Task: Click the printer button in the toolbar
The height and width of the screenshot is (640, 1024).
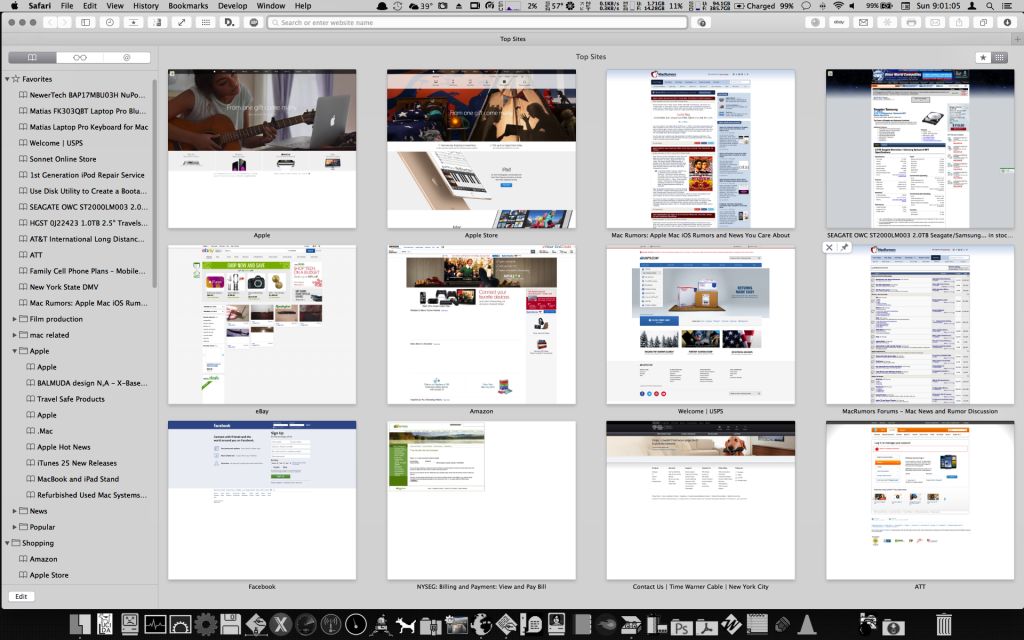Action: coord(912,22)
